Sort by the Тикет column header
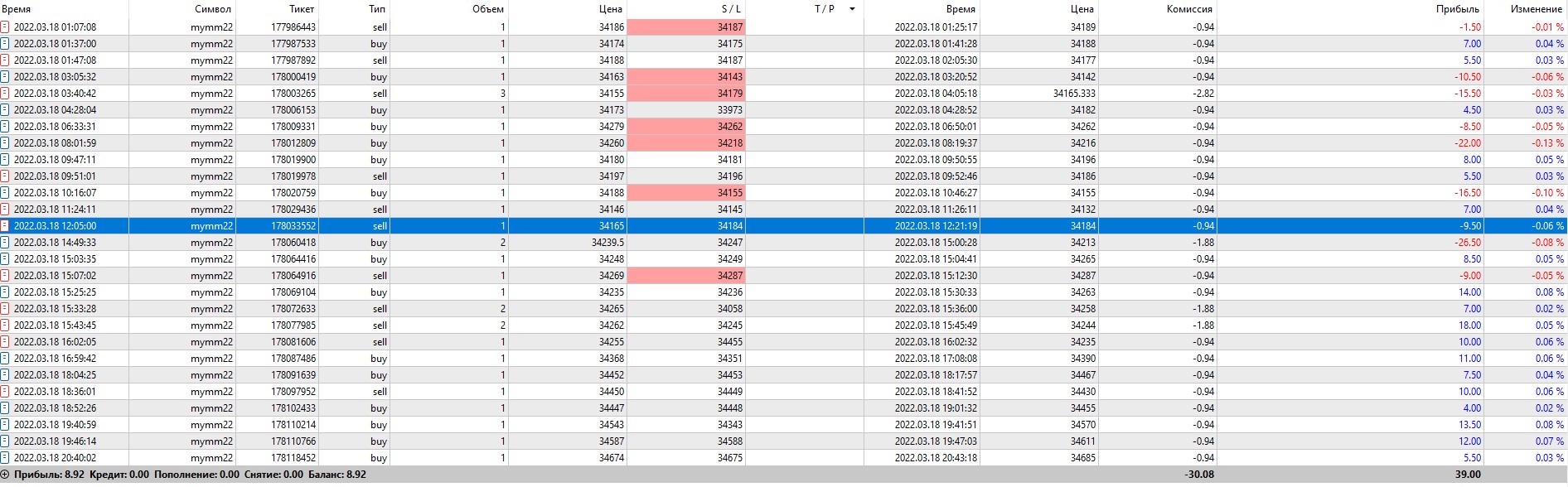Screen dimensions: 1568x487 [x=301, y=9]
